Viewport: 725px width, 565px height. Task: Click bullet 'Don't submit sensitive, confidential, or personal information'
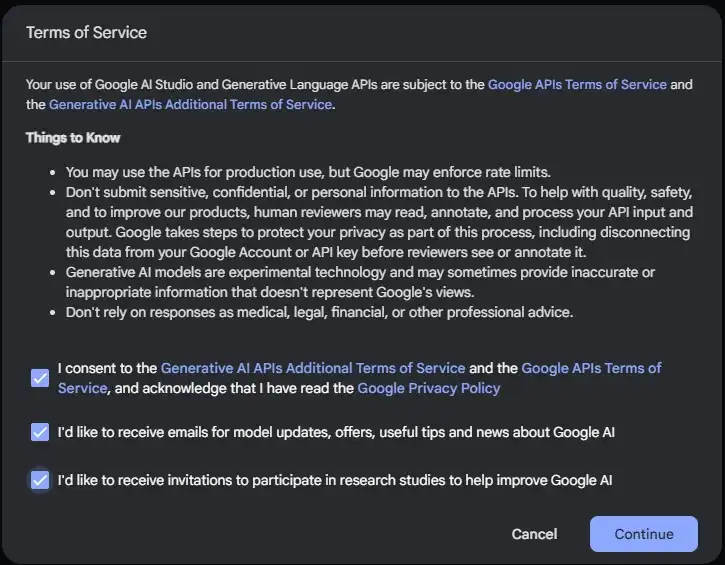coord(379,222)
